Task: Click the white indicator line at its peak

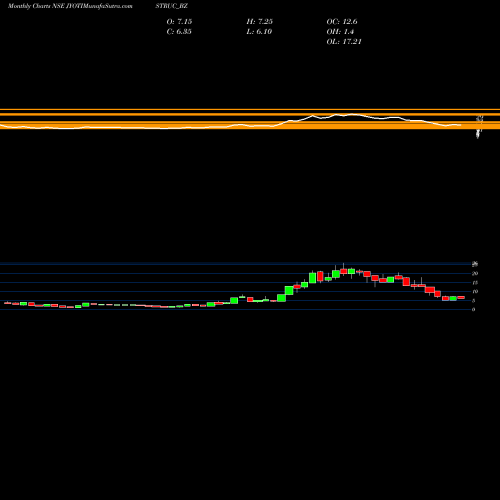Action: point(352,114)
